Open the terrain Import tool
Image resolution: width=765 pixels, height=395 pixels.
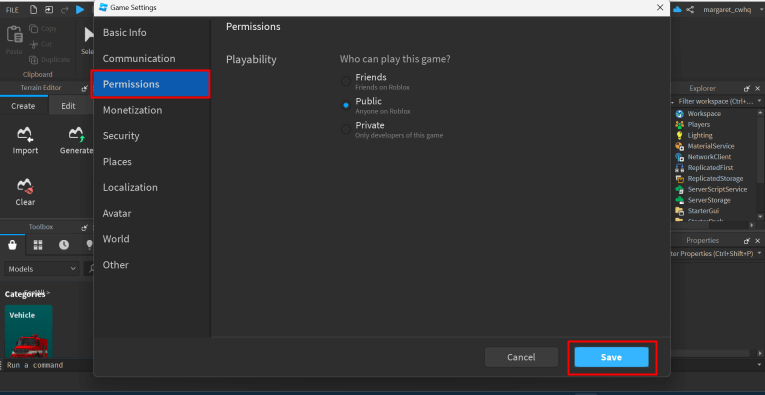point(25,141)
